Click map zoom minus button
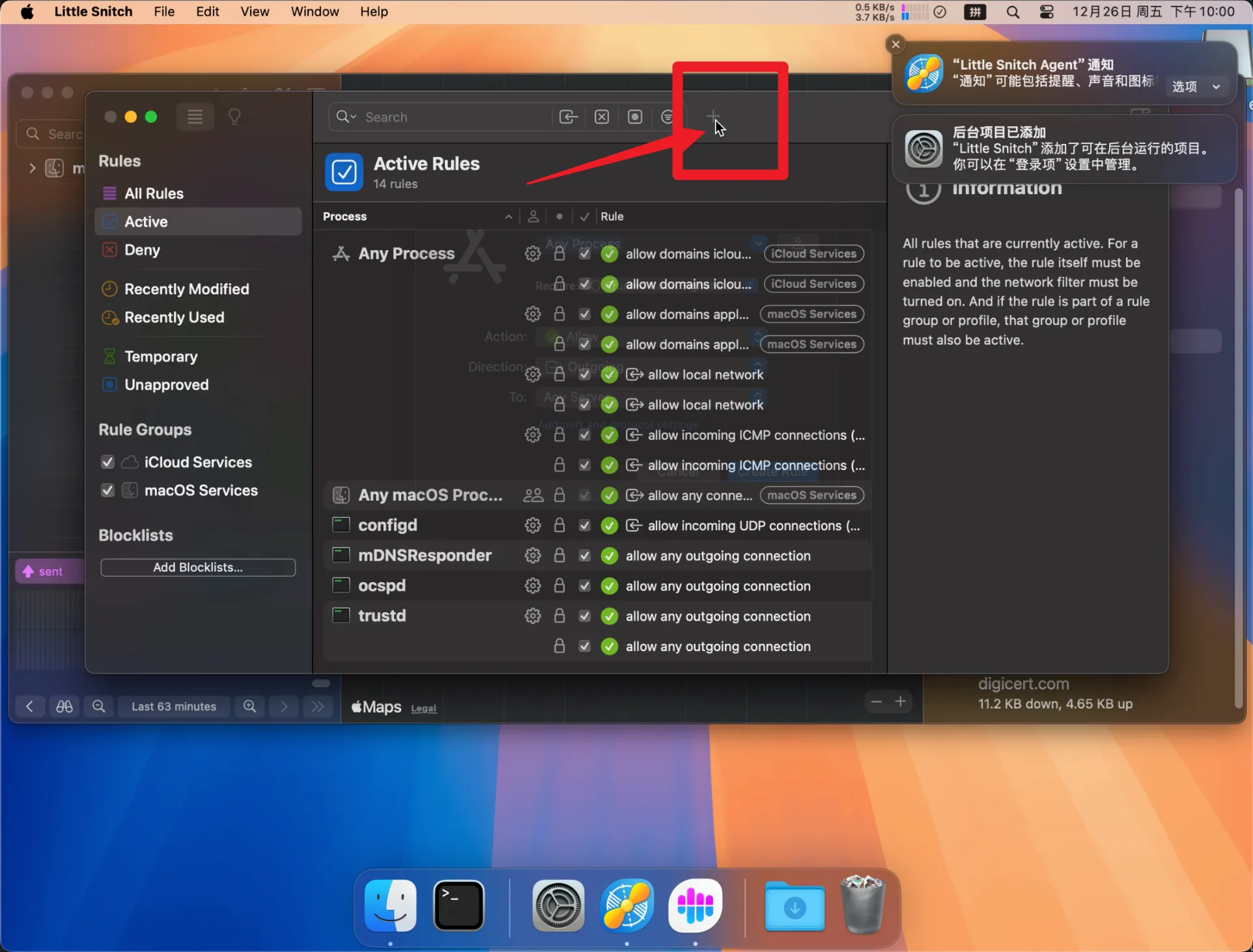The height and width of the screenshot is (952, 1253). pos(876,701)
